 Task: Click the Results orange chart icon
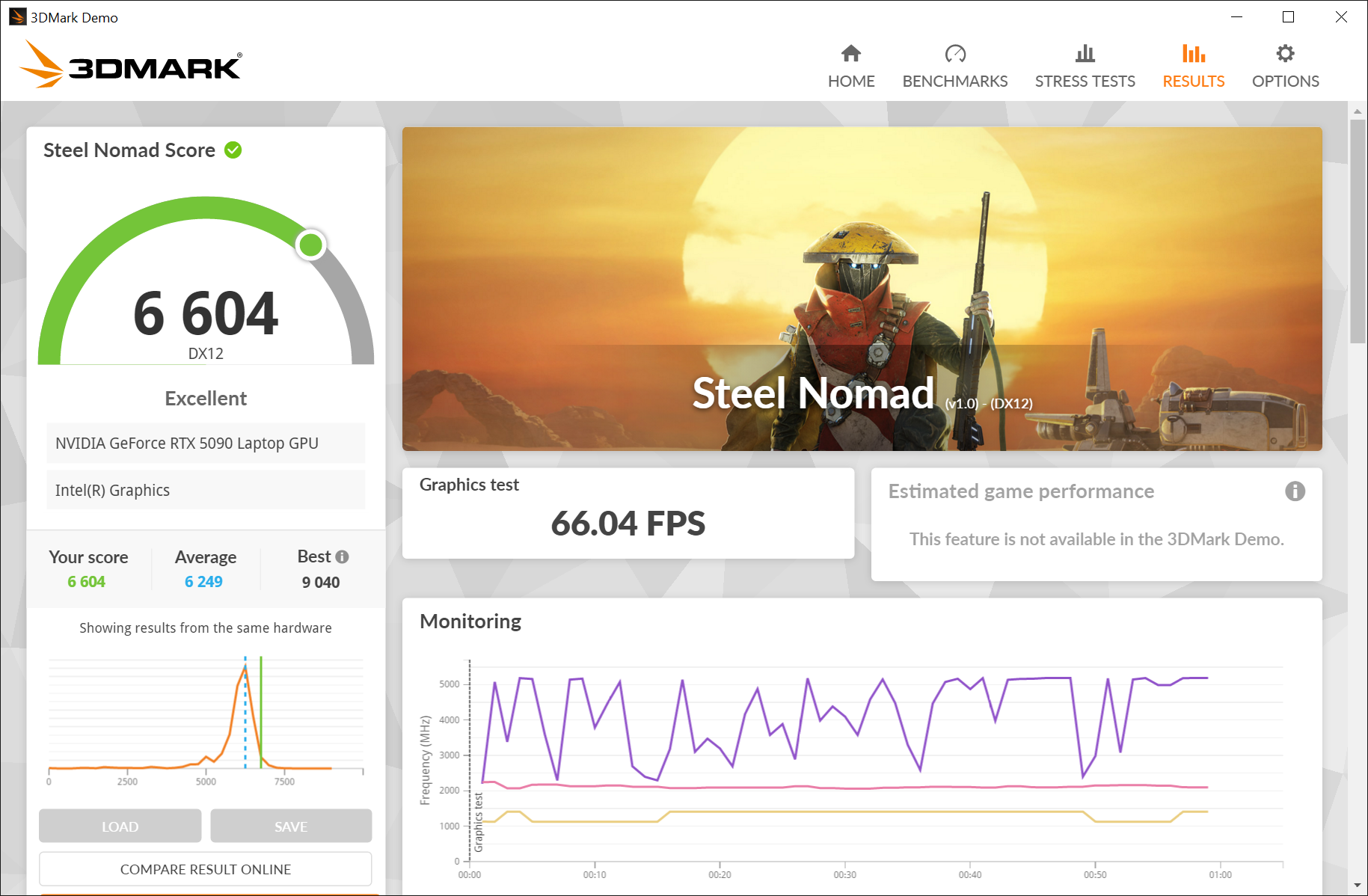pyautogui.click(x=1193, y=54)
